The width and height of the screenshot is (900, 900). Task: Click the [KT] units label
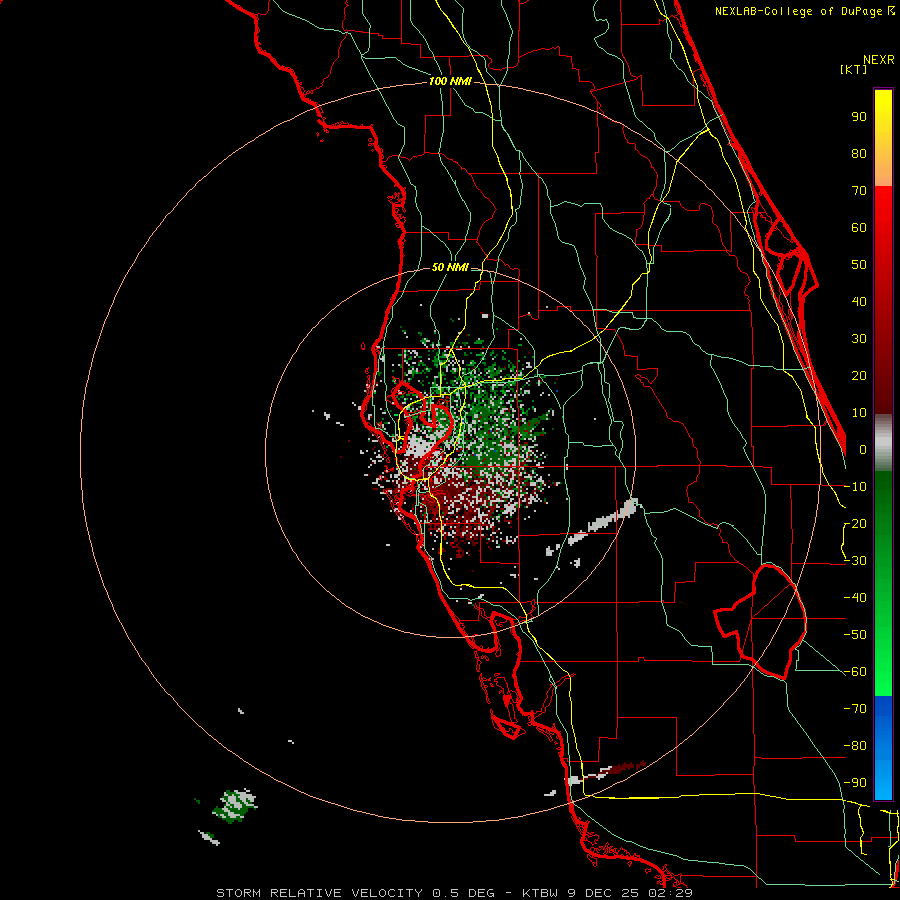point(854,69)
